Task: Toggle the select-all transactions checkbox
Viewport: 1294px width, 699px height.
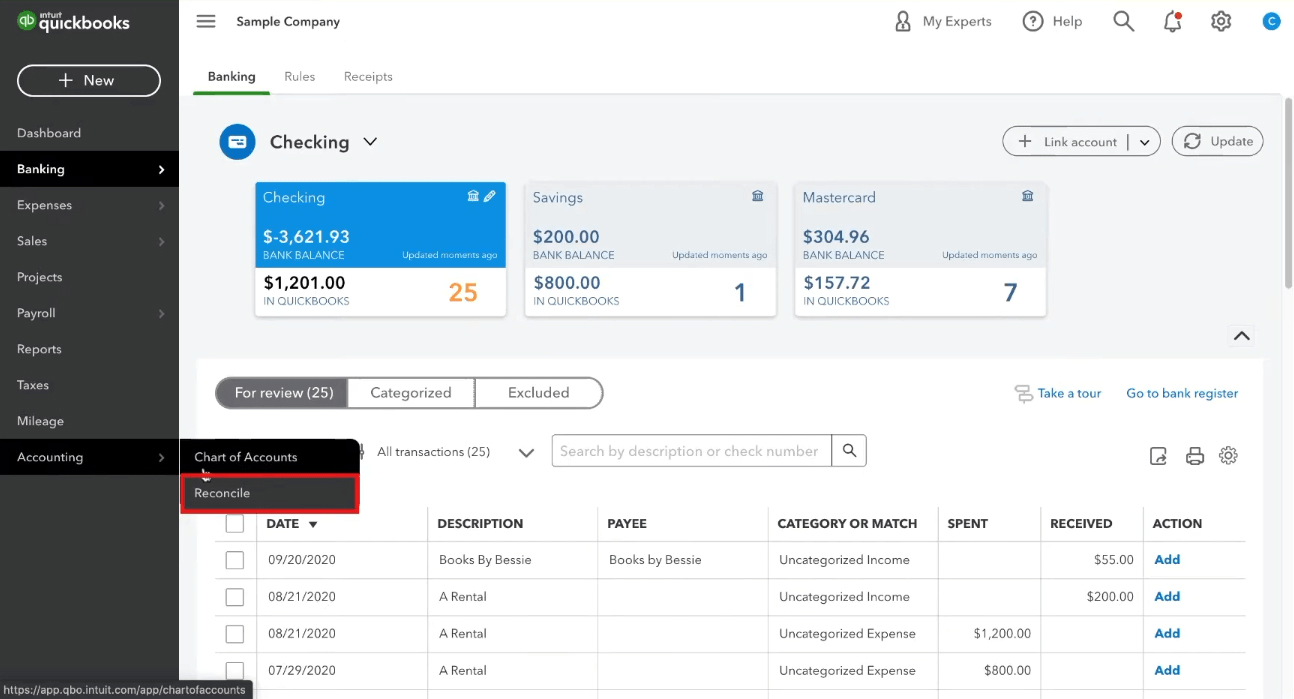Action: [235, 523]
